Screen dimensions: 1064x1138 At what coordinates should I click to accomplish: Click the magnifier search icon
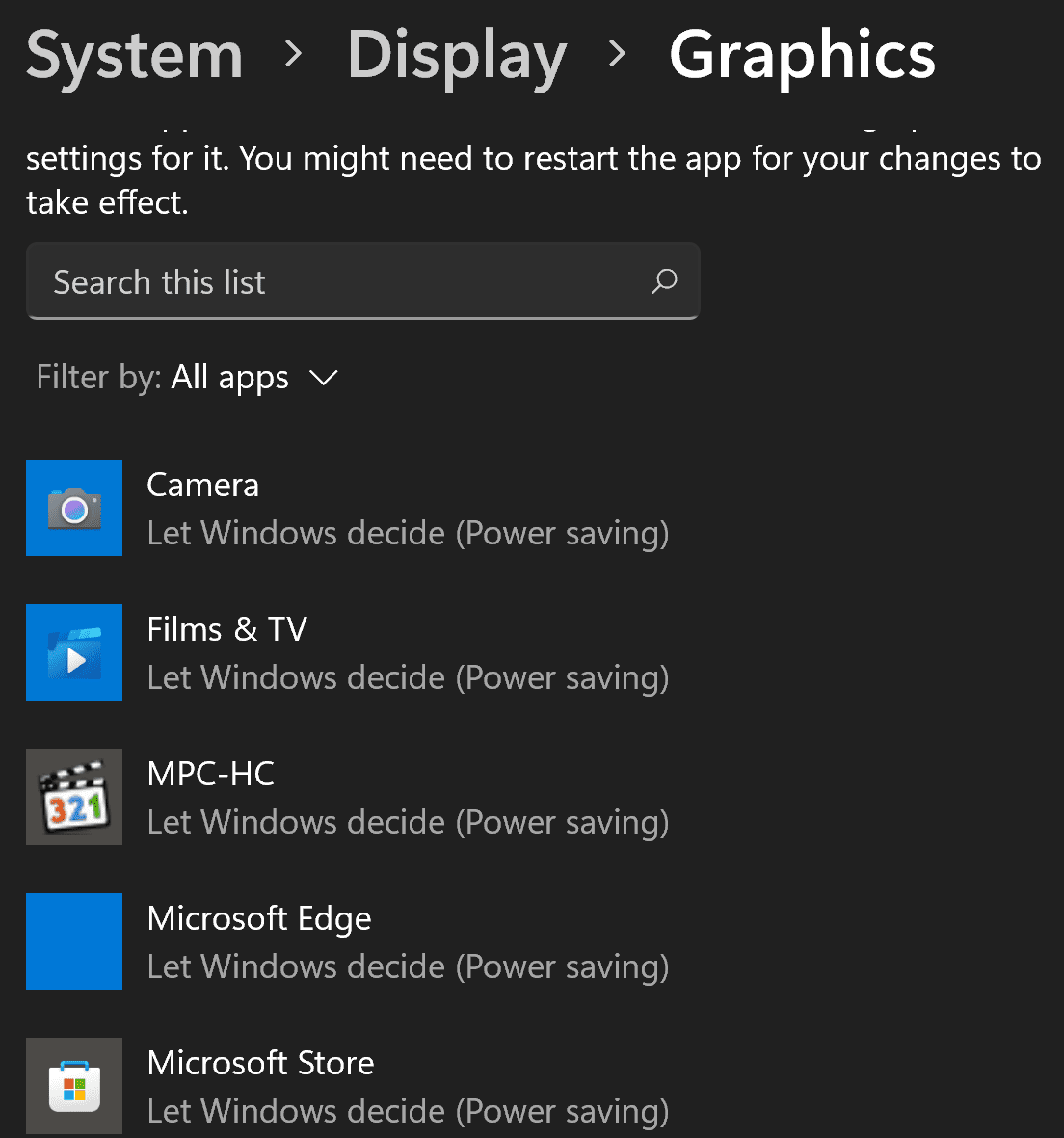point(663,281)
